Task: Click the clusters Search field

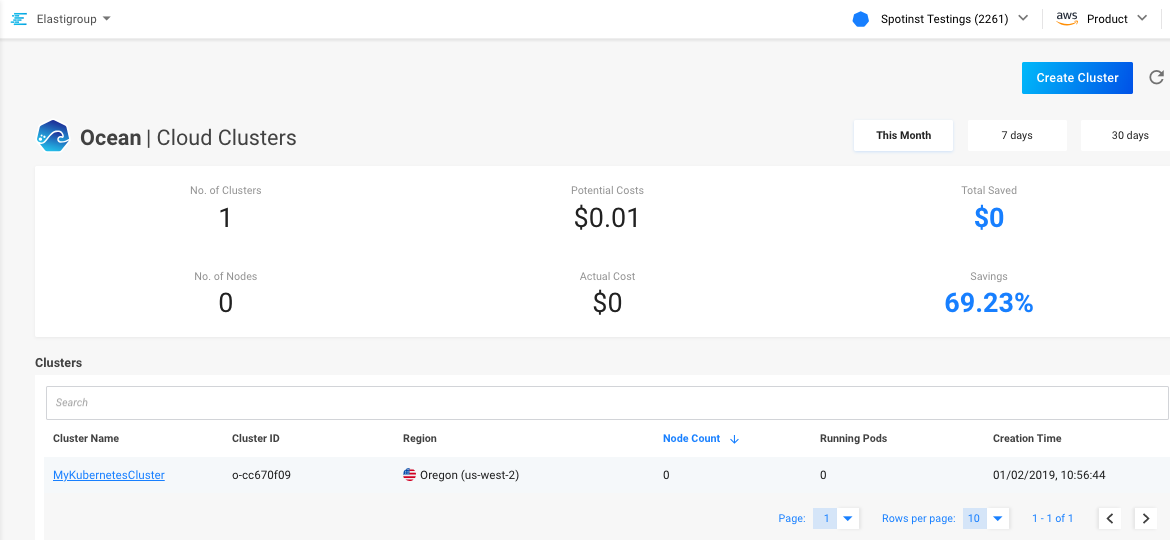Action: click(x=606, y=403)
